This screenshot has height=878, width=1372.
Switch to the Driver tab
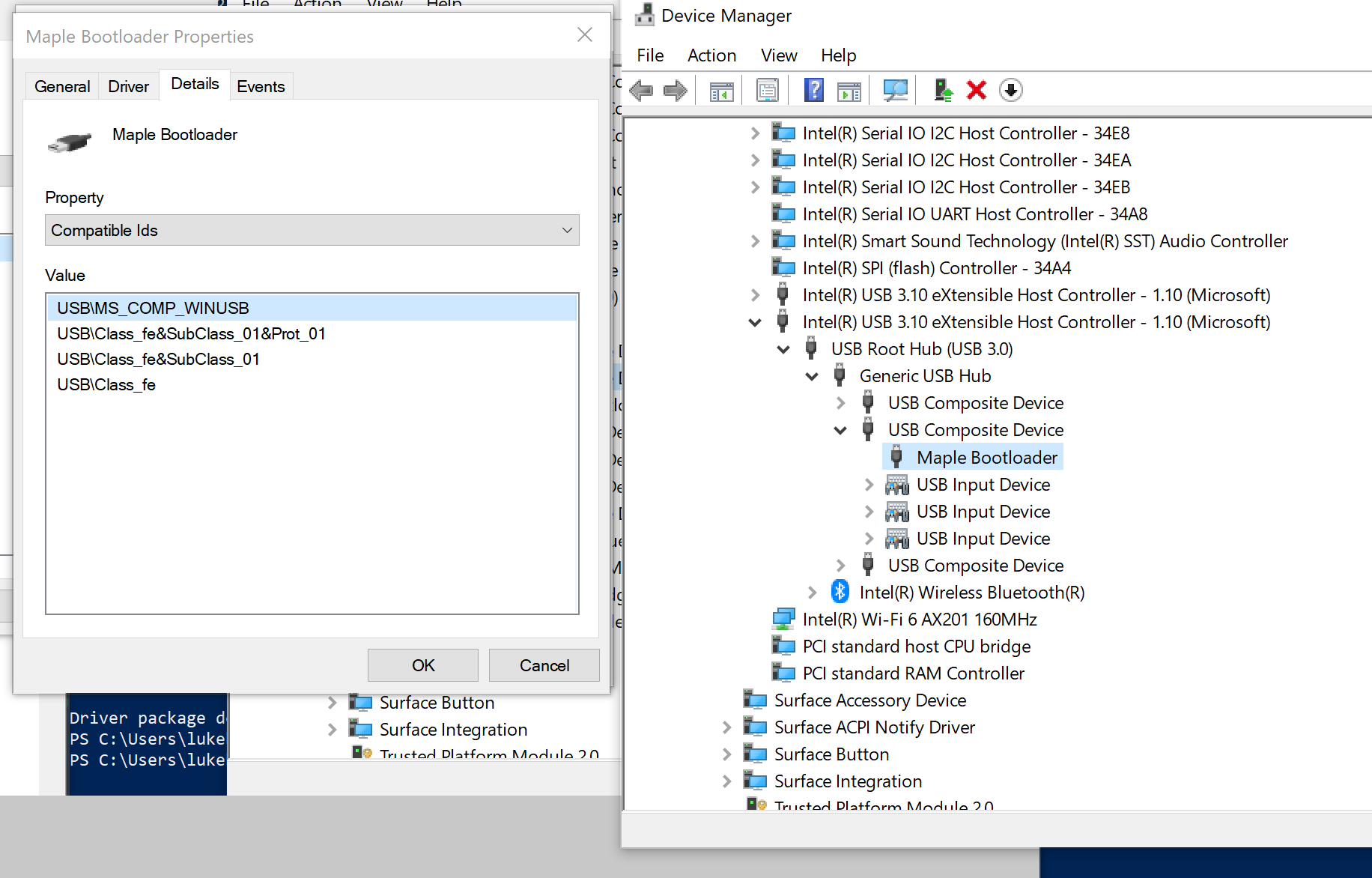(128, 85)
